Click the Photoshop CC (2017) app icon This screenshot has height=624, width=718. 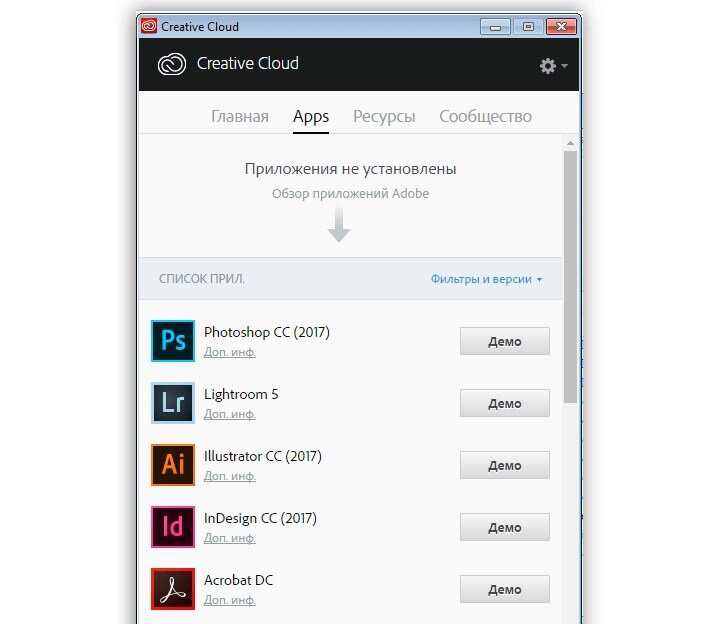[x=173, y=341]
